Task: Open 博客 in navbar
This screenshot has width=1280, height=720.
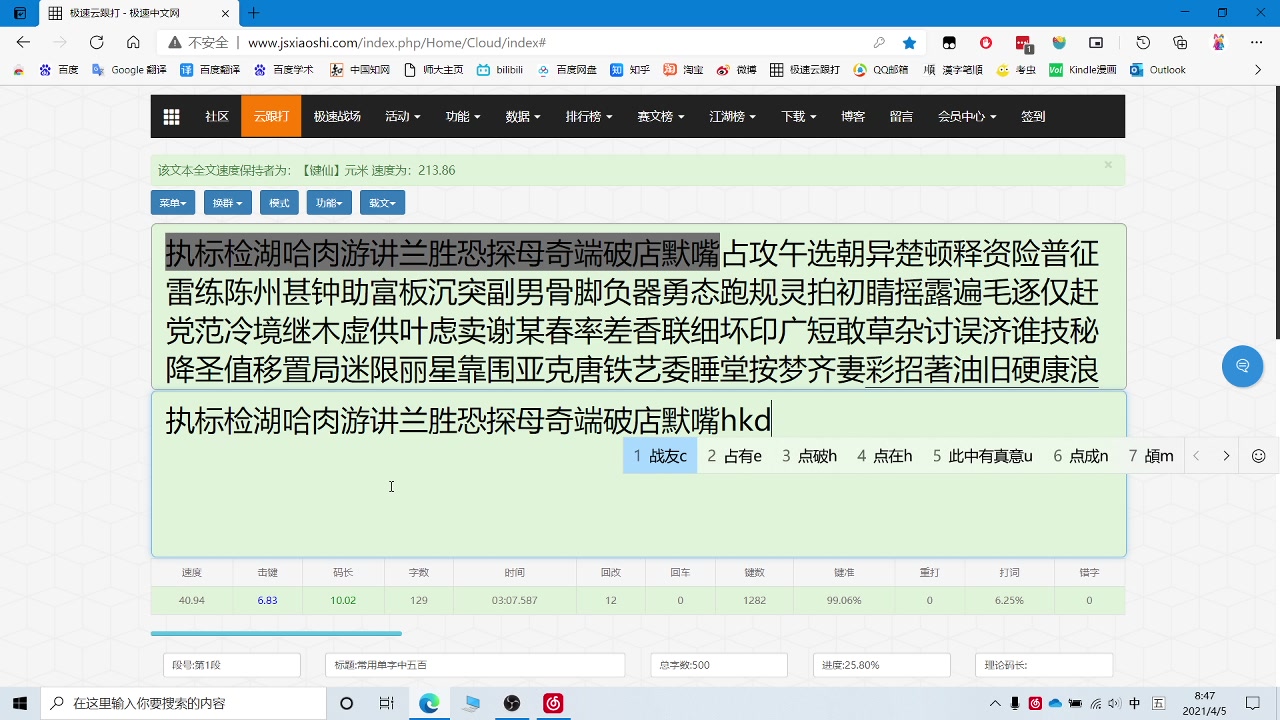Action: pyautogui.click(x=853, y=117)
